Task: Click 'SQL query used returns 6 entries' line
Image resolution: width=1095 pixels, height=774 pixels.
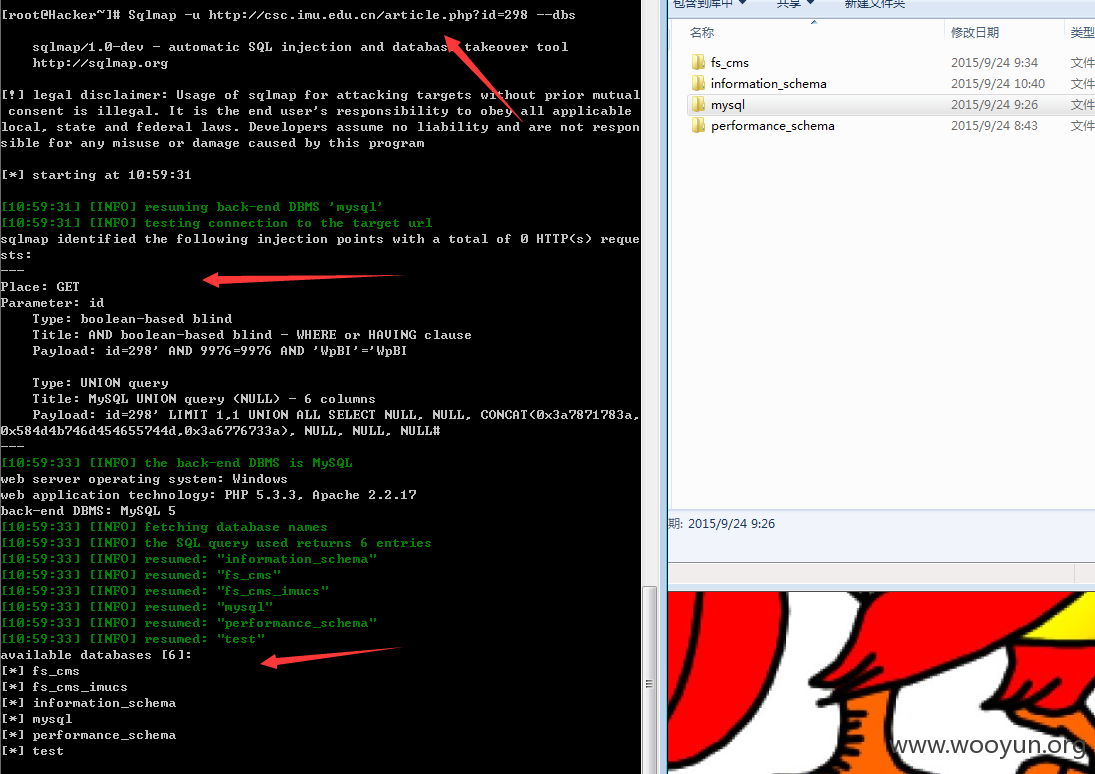Action: click(216, 543)
